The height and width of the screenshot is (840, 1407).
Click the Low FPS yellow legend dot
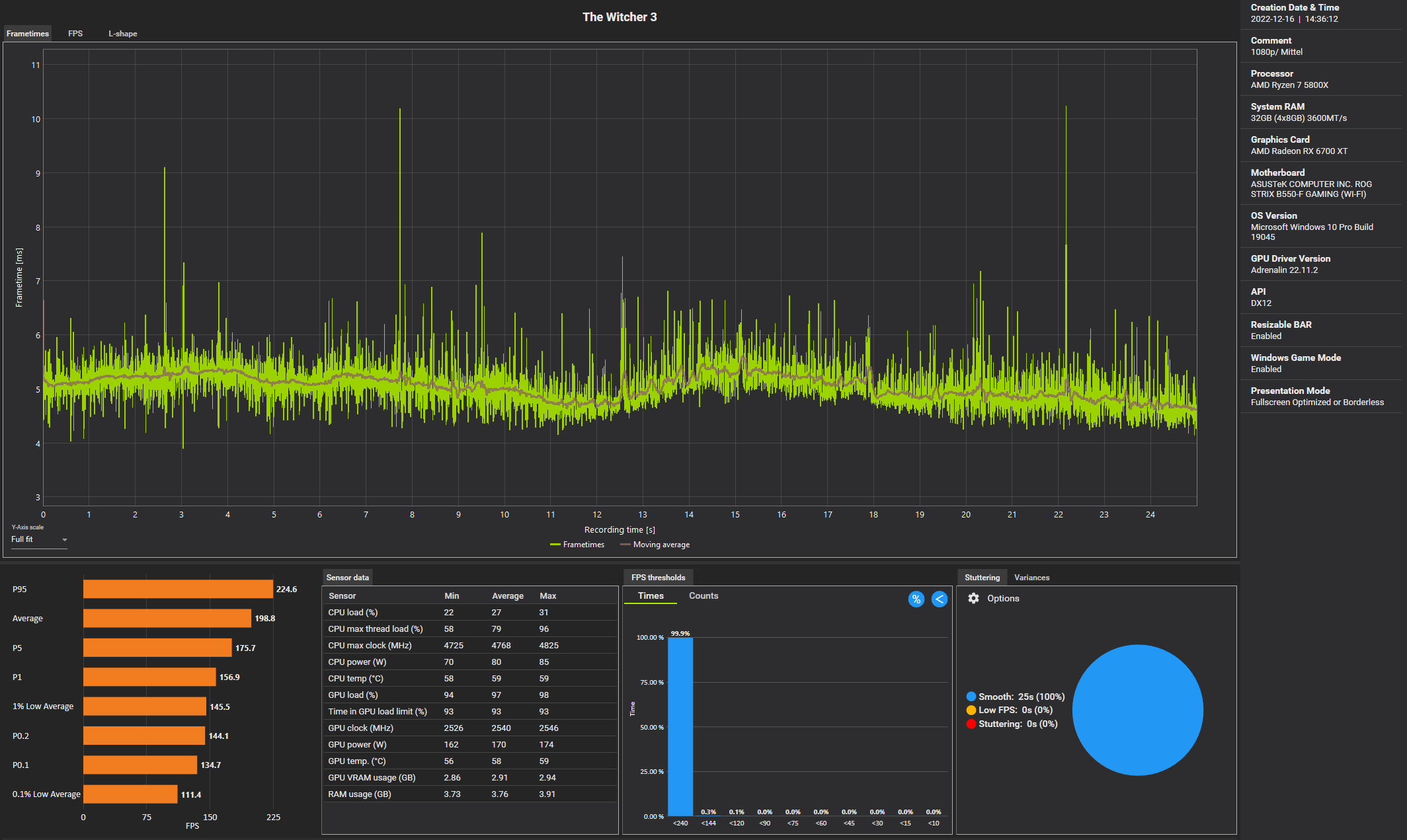971,710
